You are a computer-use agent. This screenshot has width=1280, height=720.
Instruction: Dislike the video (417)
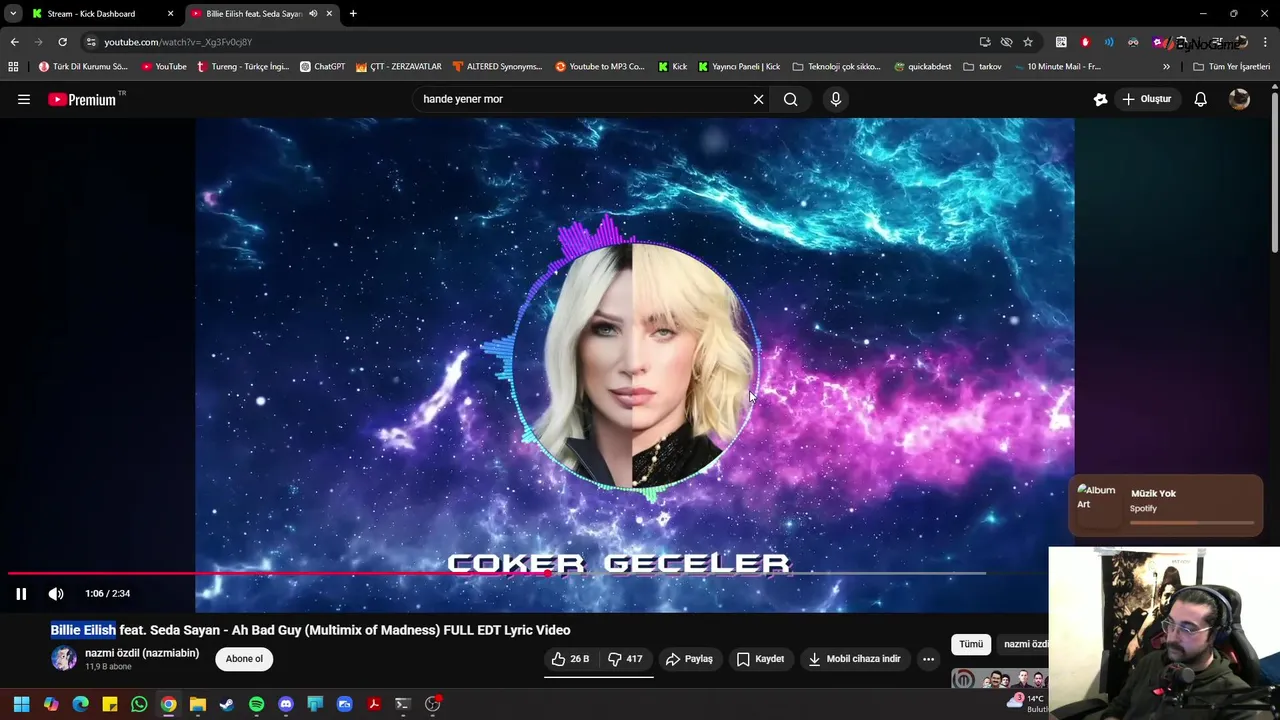click(626, 659)
